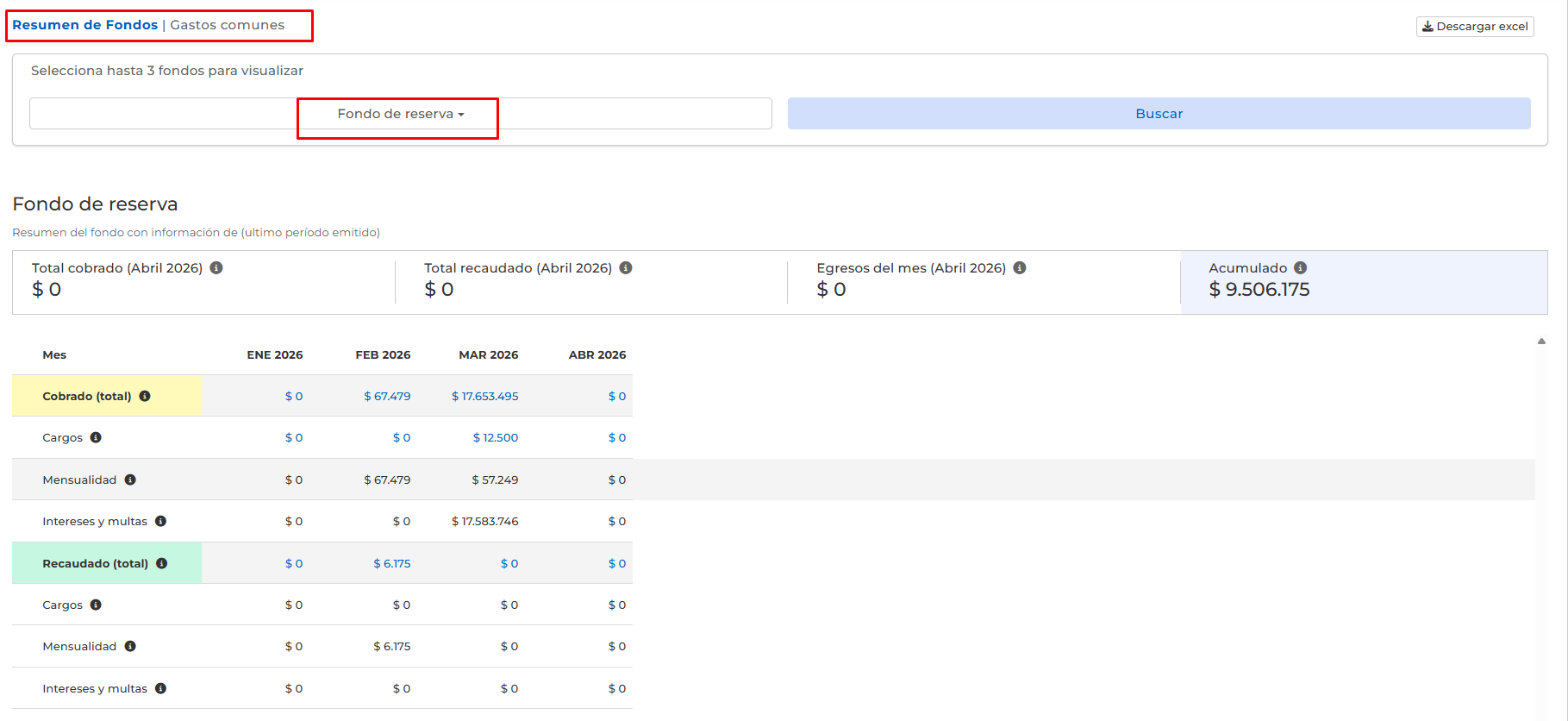Click $ 12.500 Cargos value for MAR 2026
The image size is (1568, 721).
[495, 438]
